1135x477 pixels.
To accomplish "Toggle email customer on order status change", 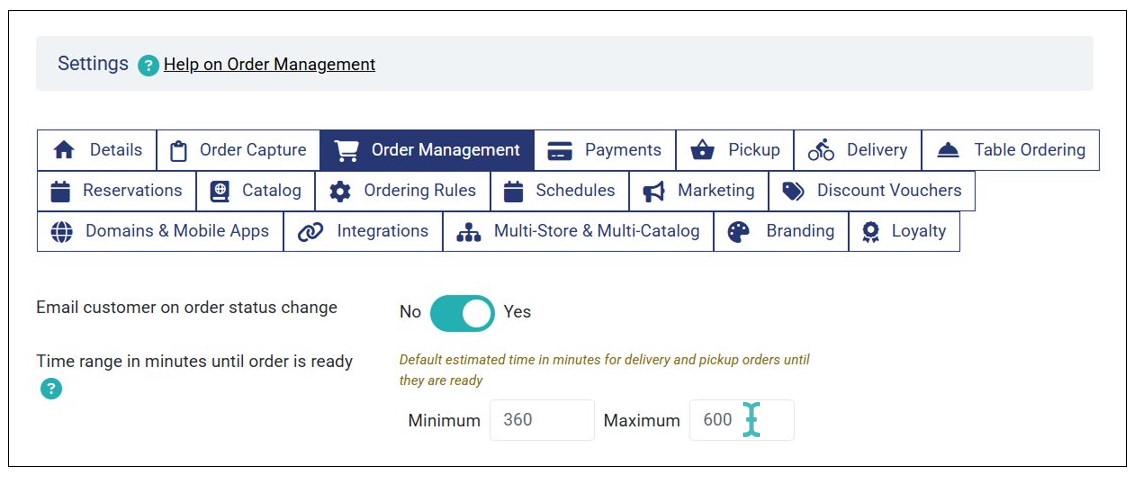I will 462,313.
